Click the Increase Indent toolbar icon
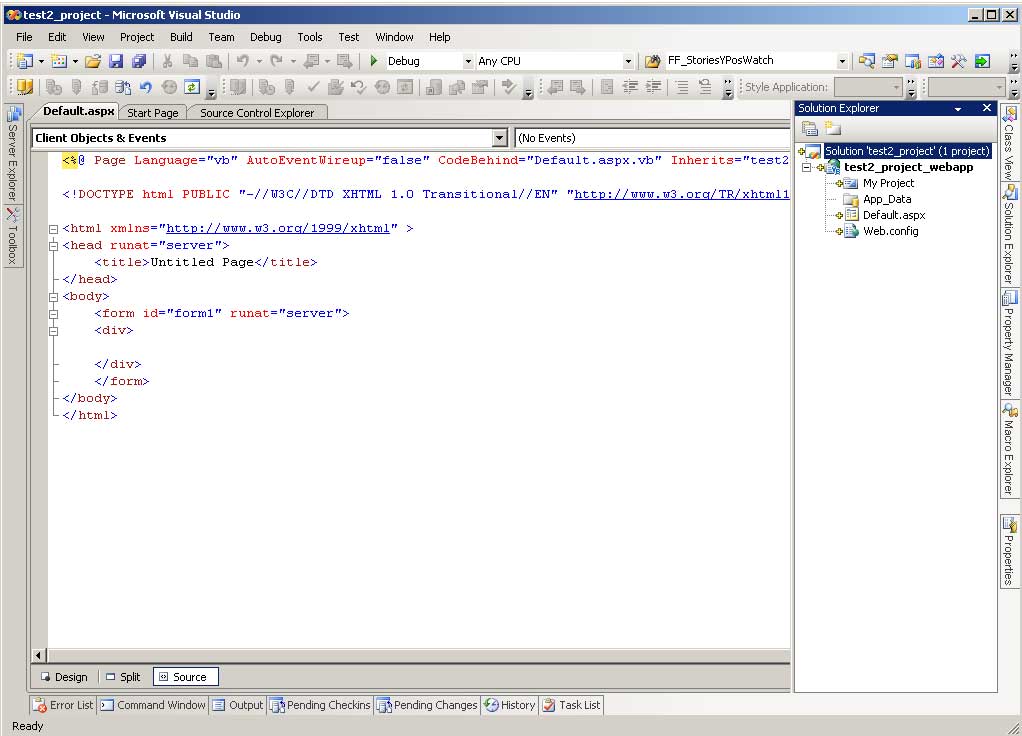Viewport: 1022px width, 736px height. click(x=652, y=87)
